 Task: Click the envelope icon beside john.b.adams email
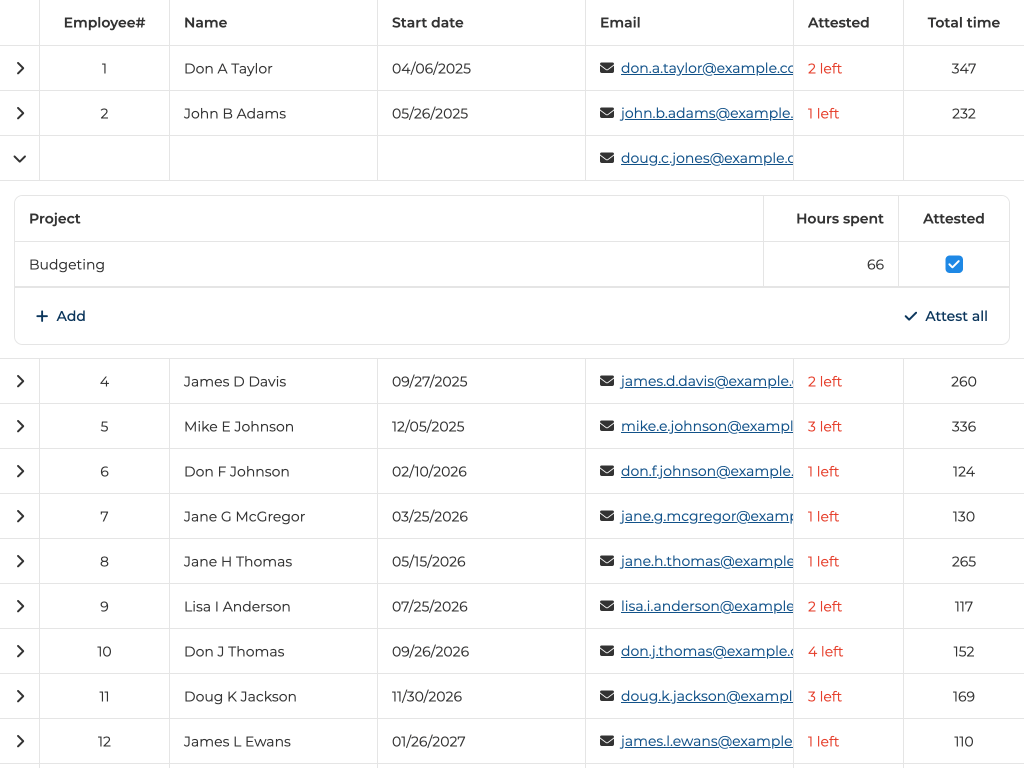pos(607,113)
